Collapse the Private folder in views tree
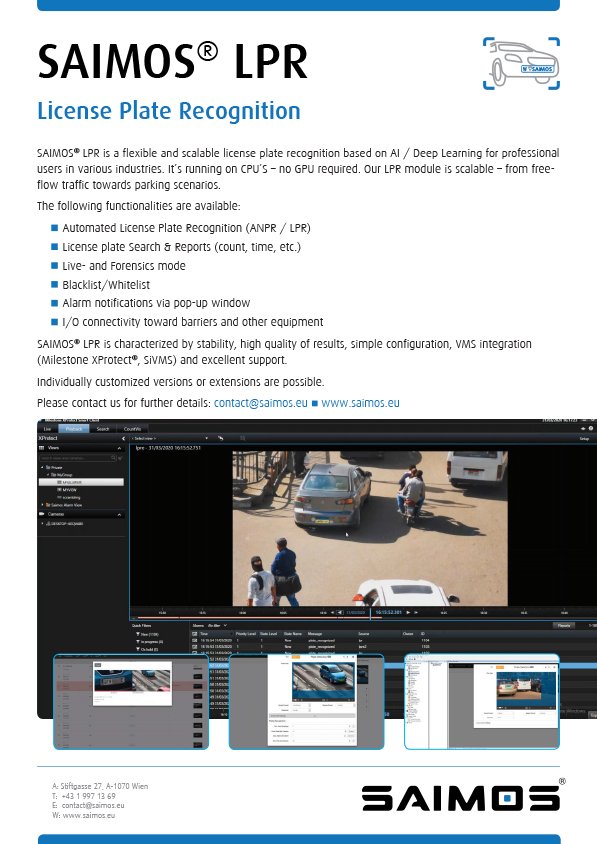 click(x=43, y=467)
